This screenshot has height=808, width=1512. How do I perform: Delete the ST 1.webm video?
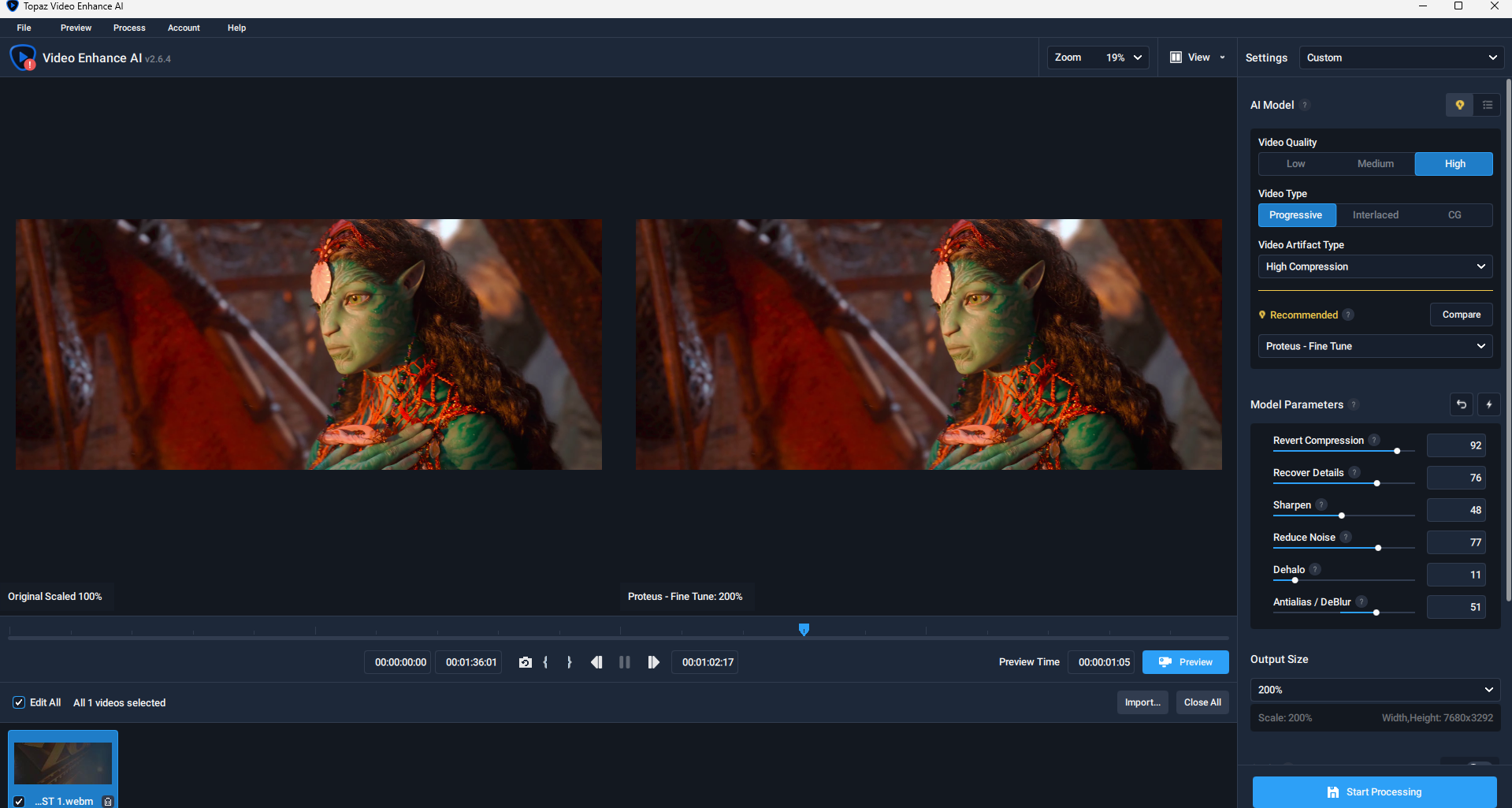pyautogui.click(x=108, y=801)
